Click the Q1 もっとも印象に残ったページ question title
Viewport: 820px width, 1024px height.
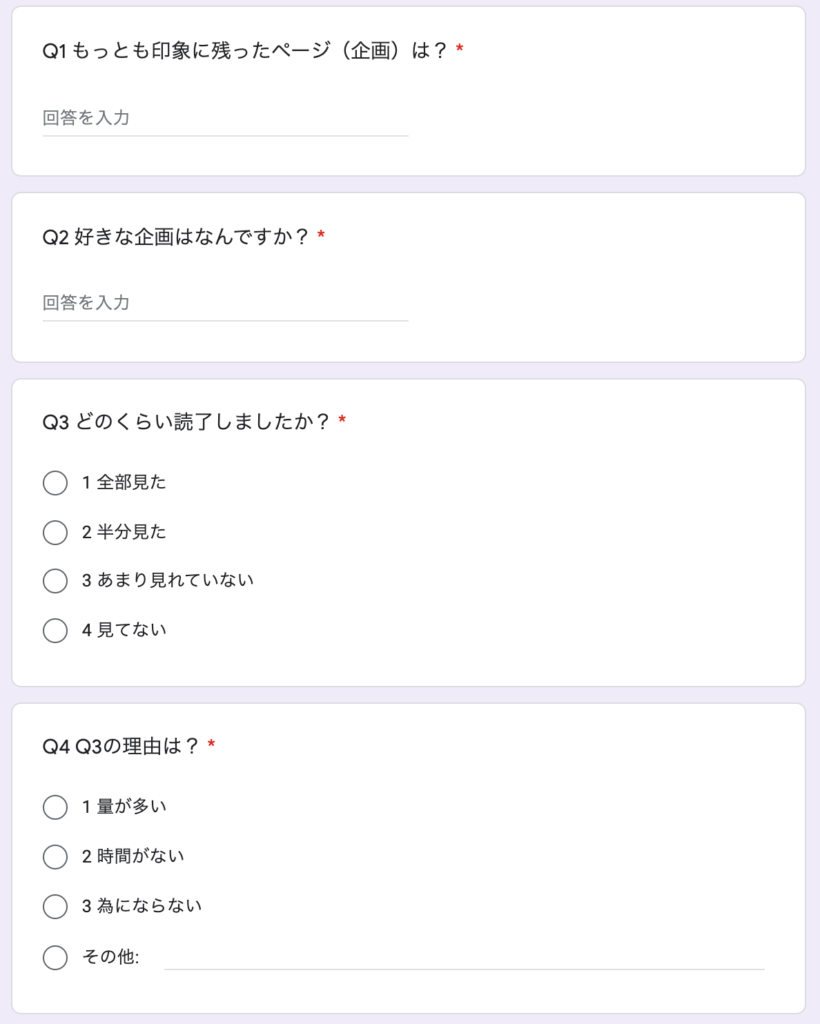[x=245, y=50]
